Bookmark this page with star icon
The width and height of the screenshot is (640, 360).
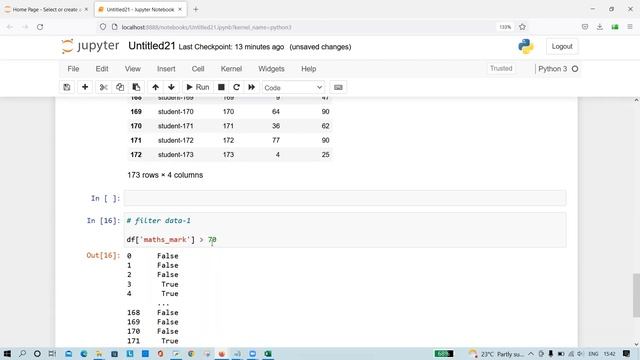coord(522,27)
